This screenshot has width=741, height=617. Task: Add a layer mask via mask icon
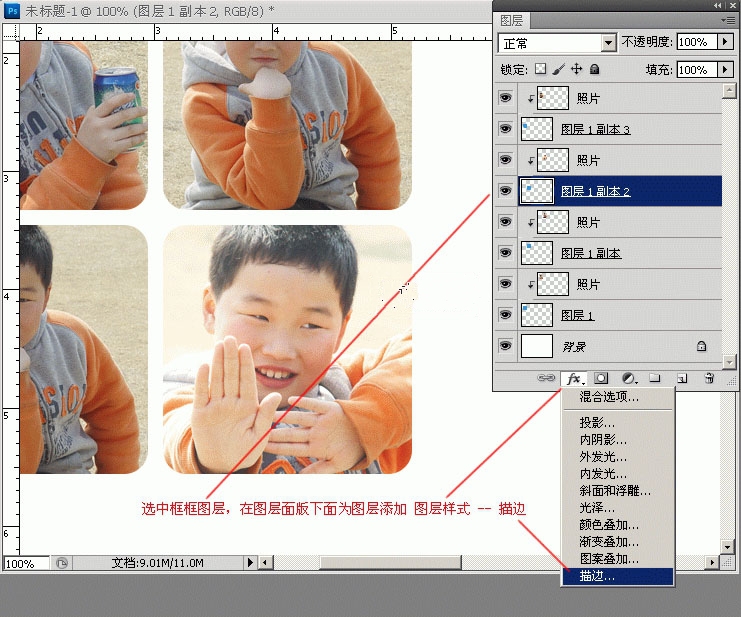coord(601,378)
